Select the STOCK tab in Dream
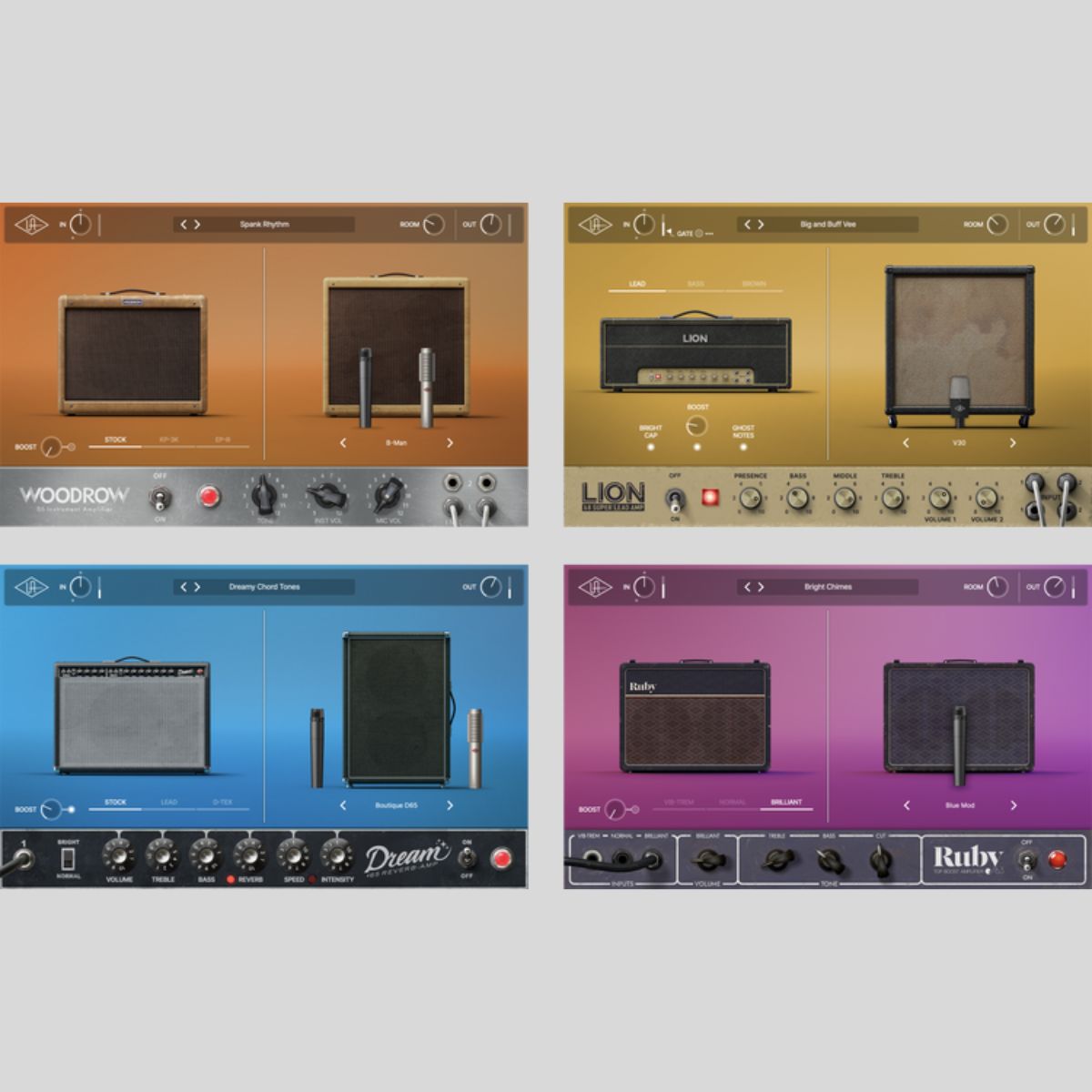 [116, 803]
